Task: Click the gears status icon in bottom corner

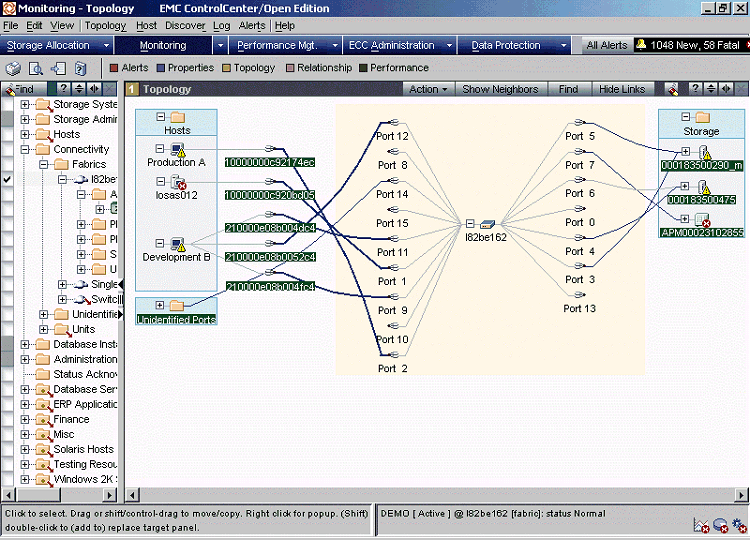Action: (x=739, y=526)
